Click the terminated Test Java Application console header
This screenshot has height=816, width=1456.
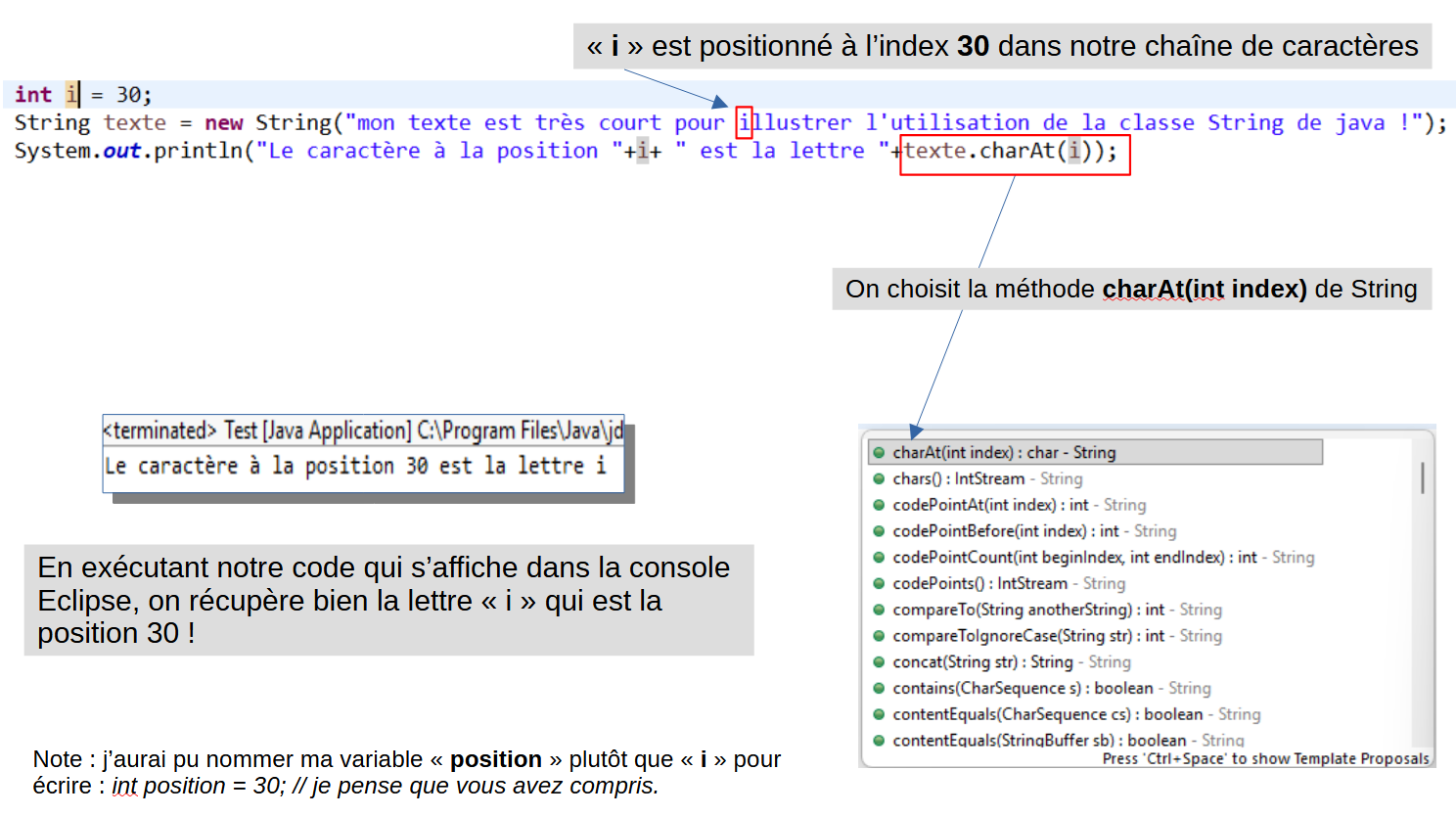click(x=362, y=431)
